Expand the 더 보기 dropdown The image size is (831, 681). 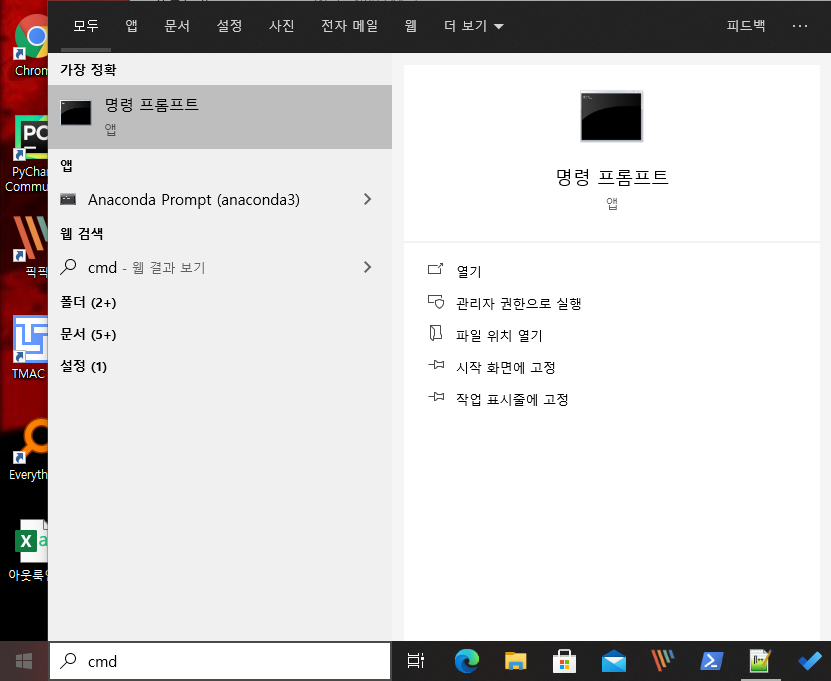click(x=473, y=25)
